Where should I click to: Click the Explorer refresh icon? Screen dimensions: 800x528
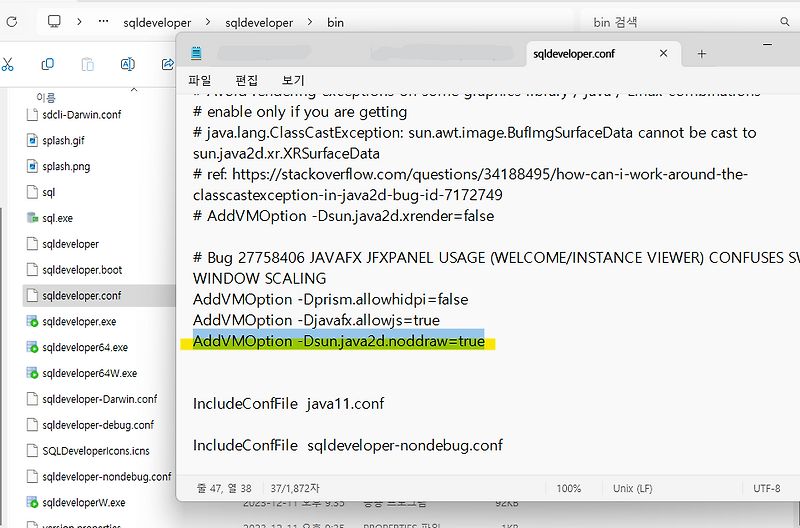[11, 21]
